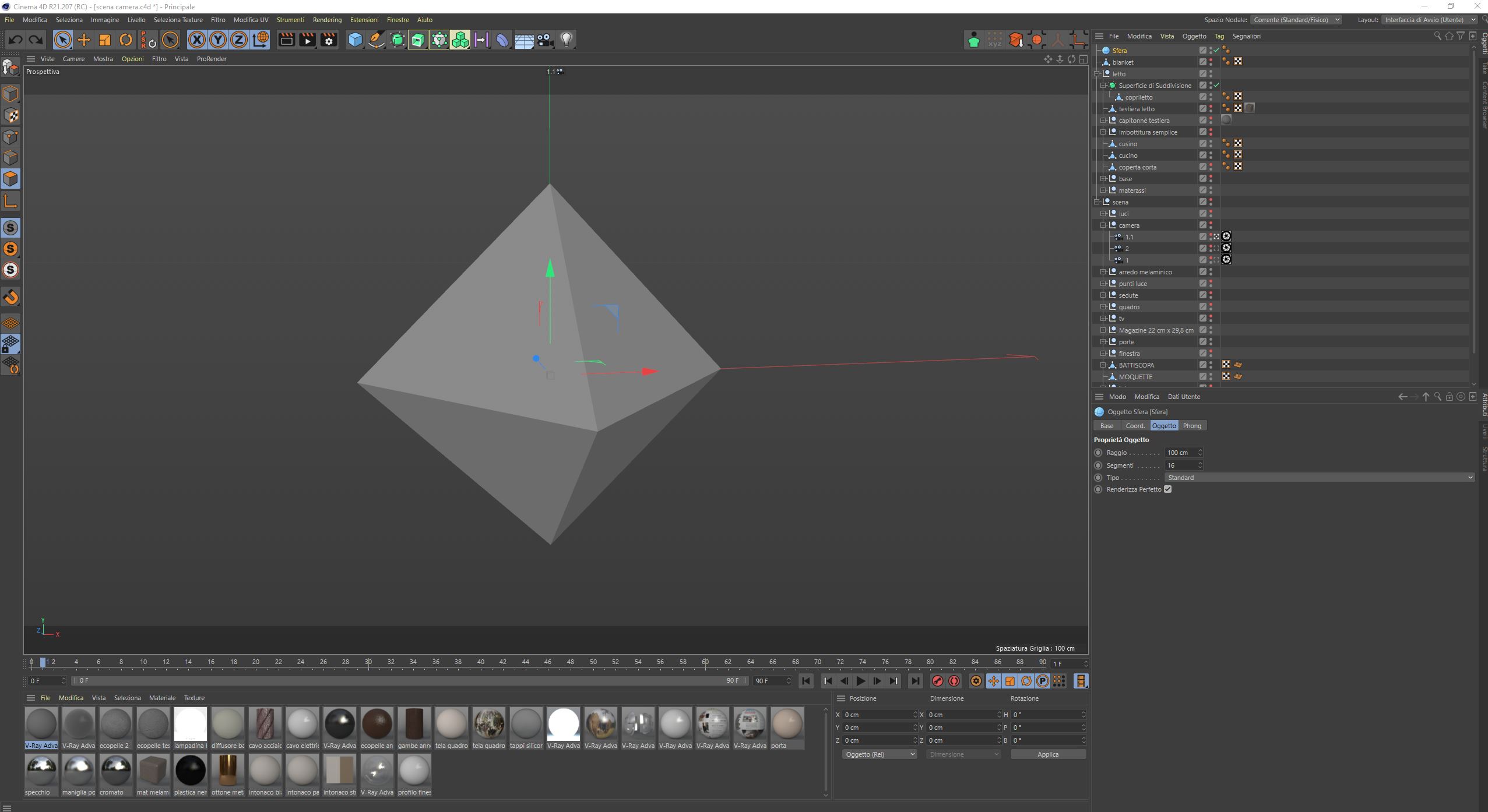
Task: Select the Rotate tool icon
Action: point(125,40)
